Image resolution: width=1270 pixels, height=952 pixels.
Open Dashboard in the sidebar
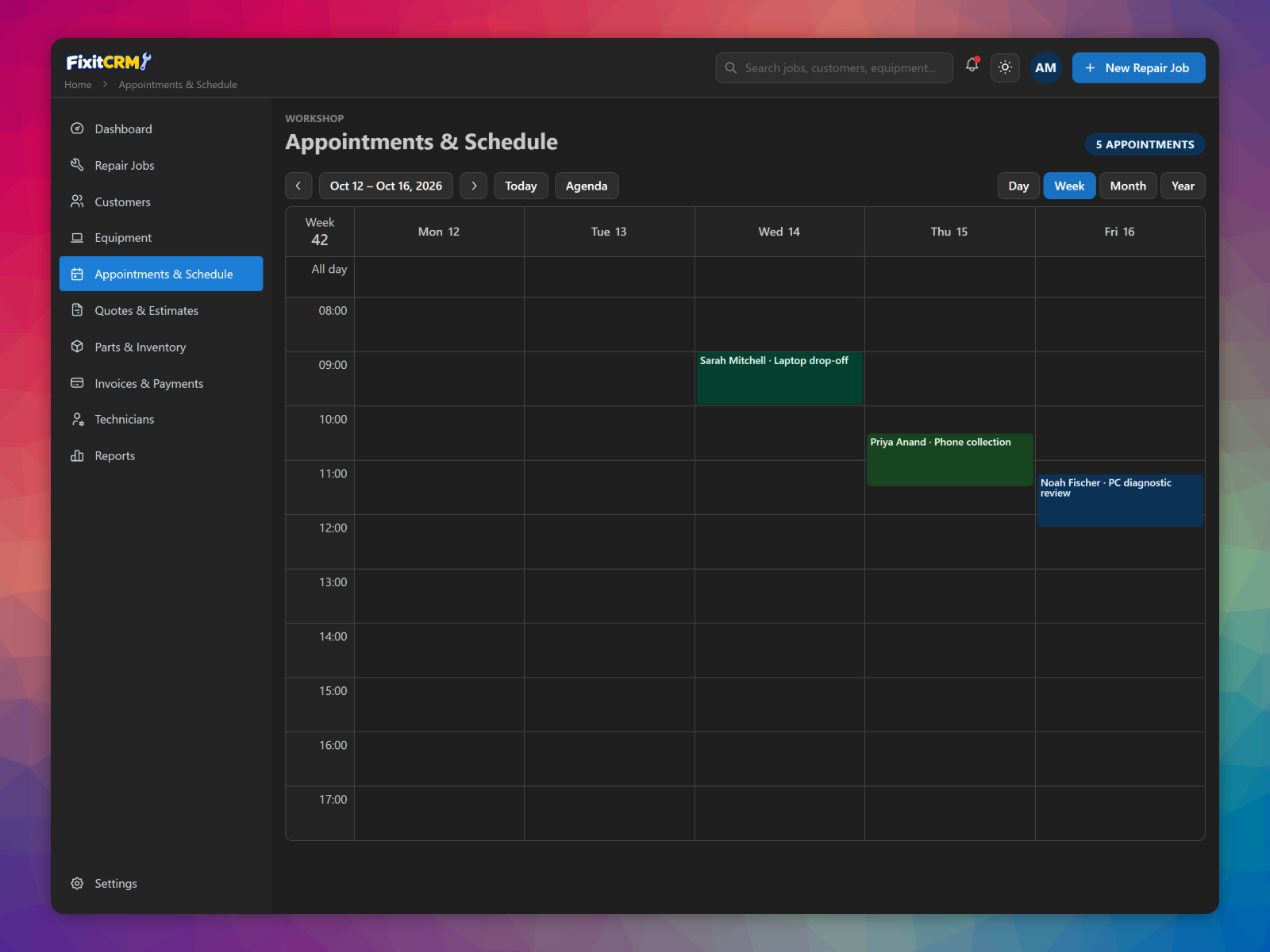(x=161, y=129)
